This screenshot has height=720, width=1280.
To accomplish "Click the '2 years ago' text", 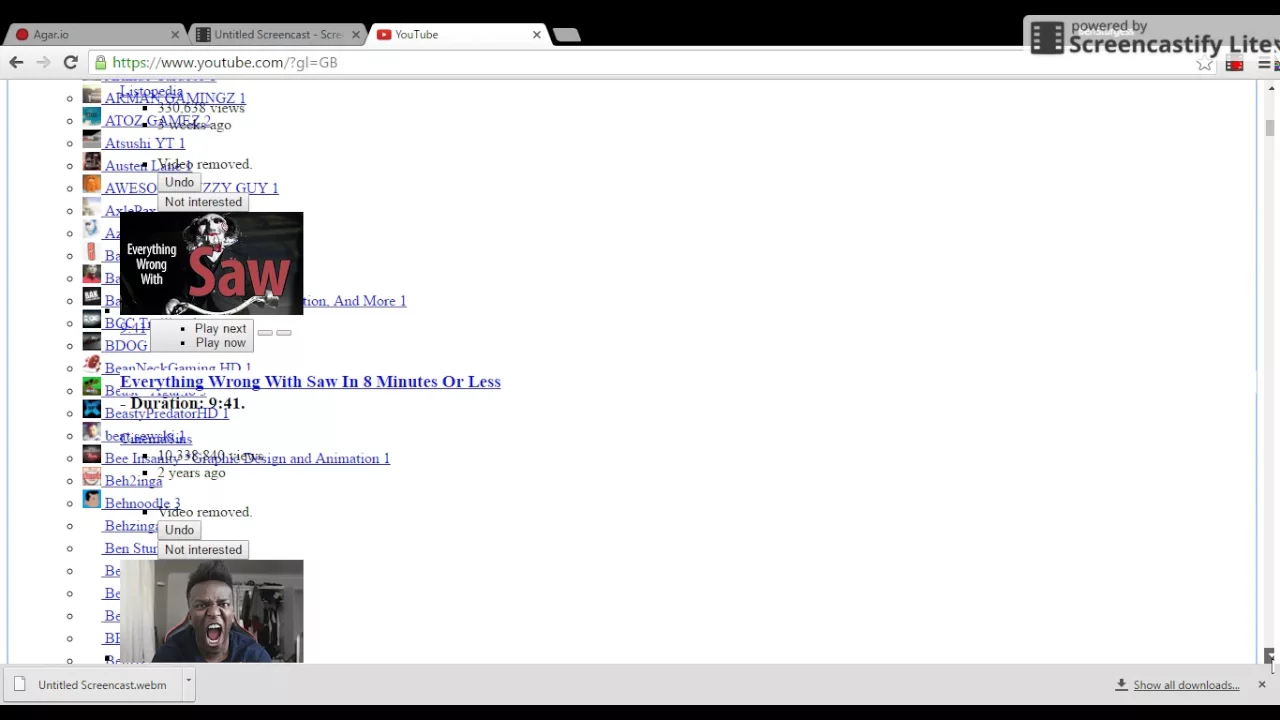I will point(191,473).
